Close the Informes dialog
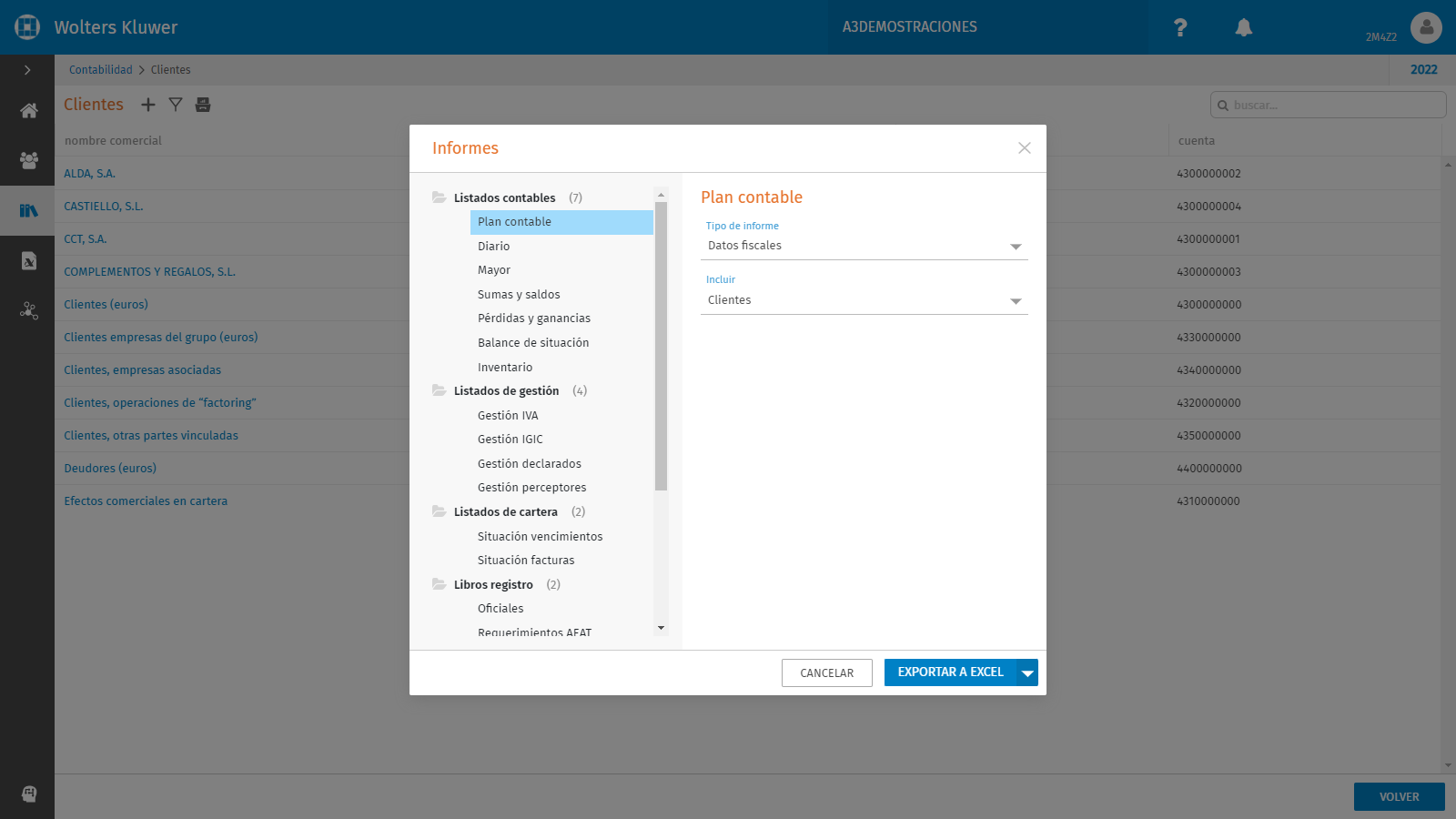 point(1025,148)
